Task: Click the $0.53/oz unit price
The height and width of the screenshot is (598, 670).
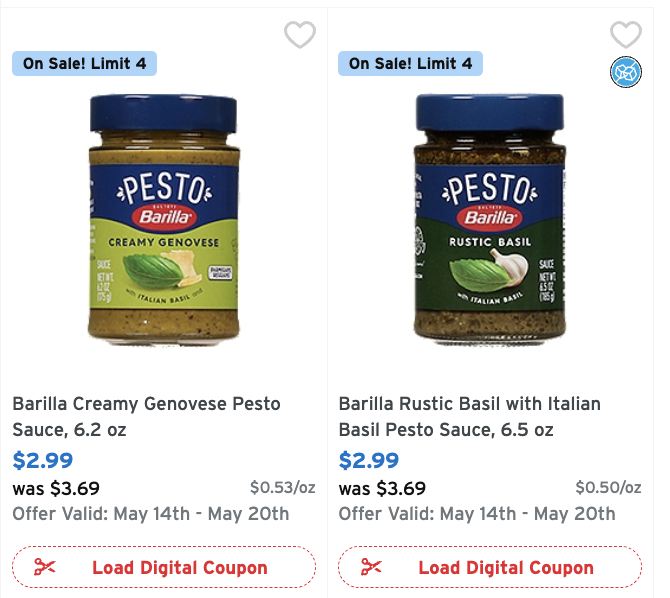Action: tap(283, 488)
